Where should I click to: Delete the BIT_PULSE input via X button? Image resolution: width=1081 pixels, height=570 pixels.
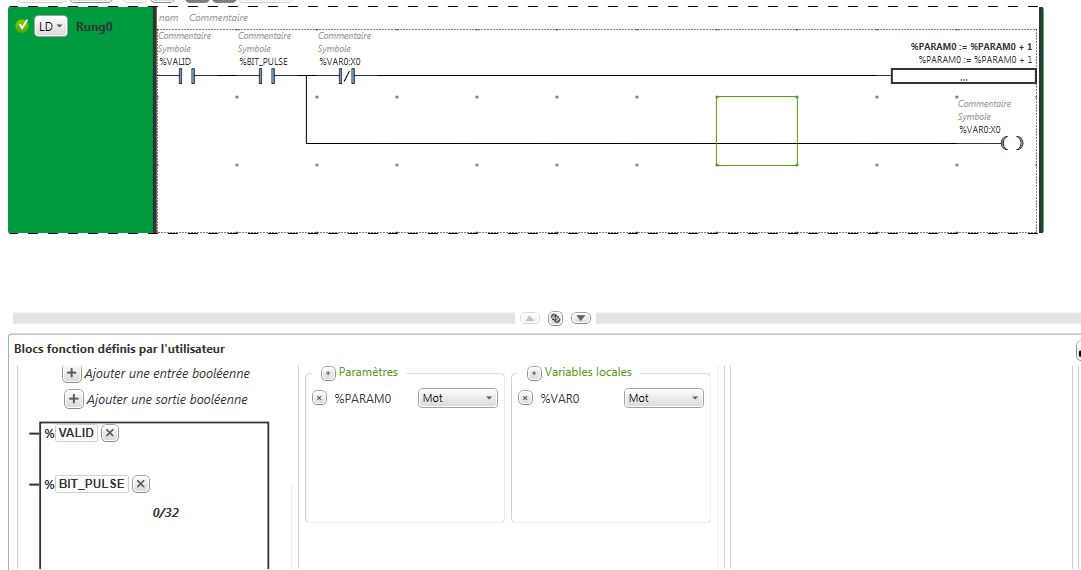[x=141, y=484]
